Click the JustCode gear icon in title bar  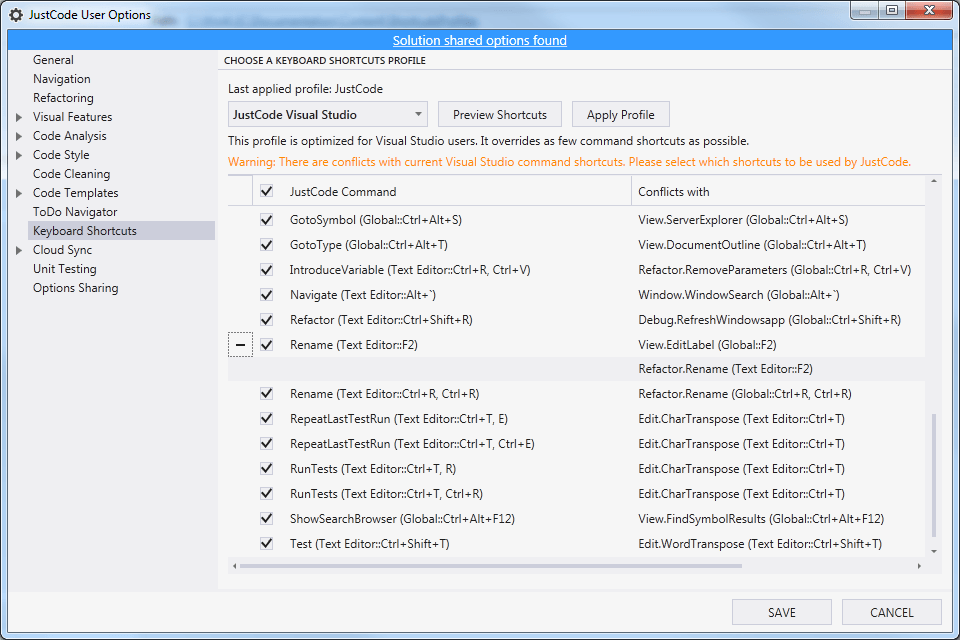pyautogui.click(x=16, y=15)
